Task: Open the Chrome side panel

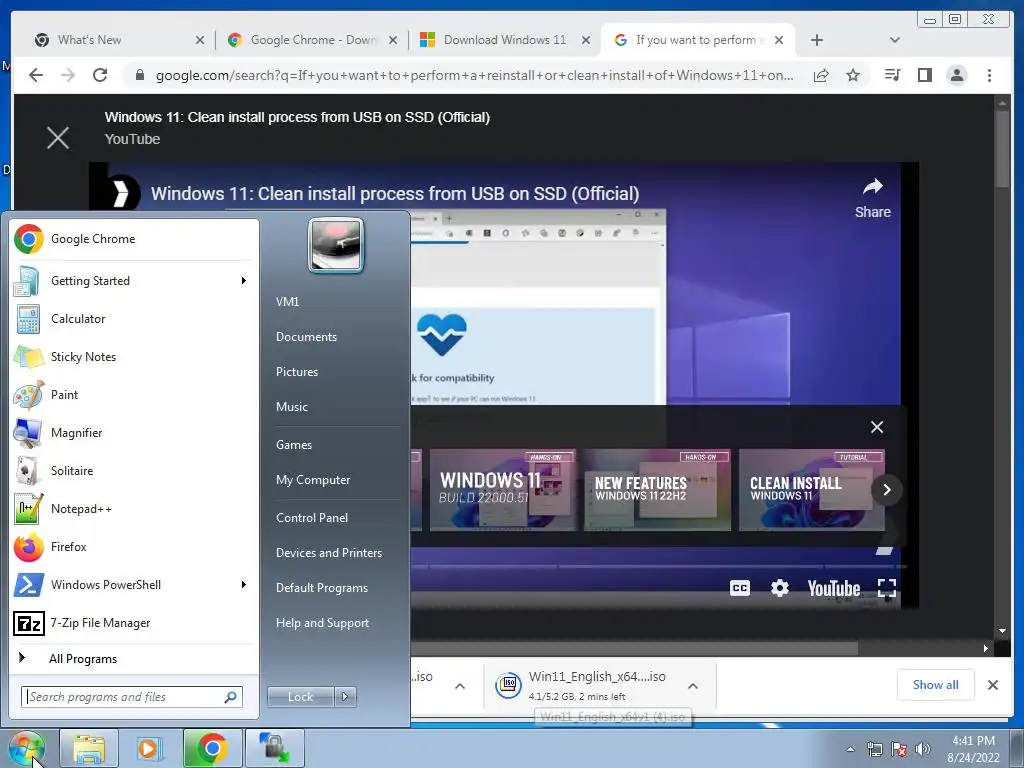Action: 925,75
